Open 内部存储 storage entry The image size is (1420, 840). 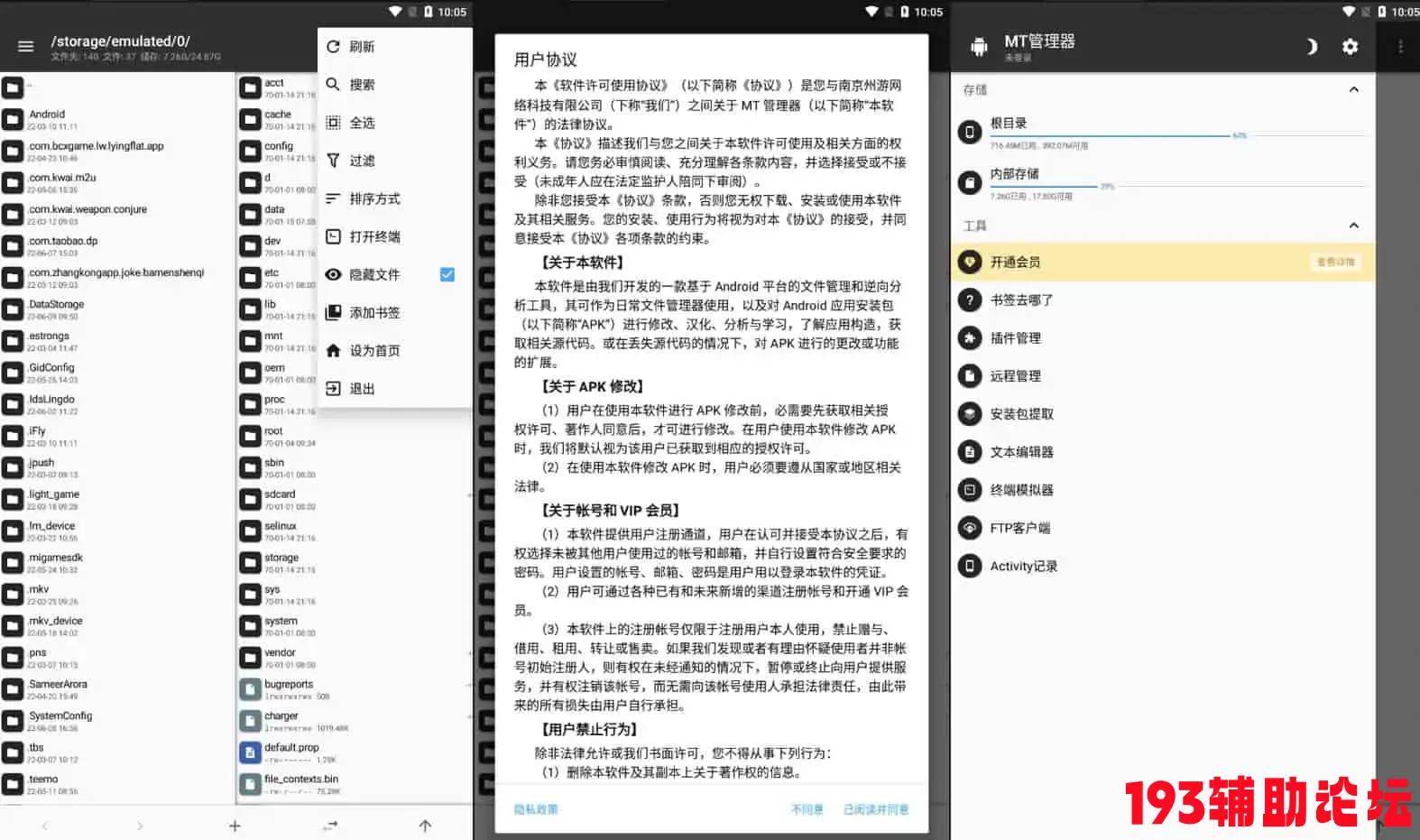(1163, 182)
